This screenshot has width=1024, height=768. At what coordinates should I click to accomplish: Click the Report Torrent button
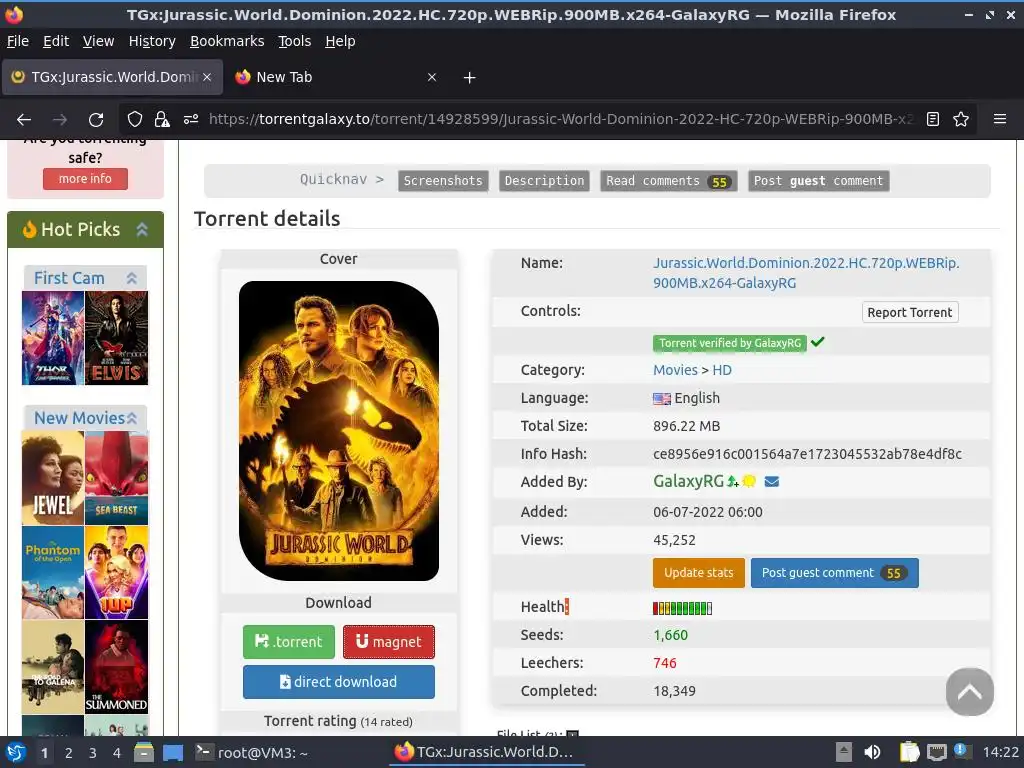(x=910, y=312)
